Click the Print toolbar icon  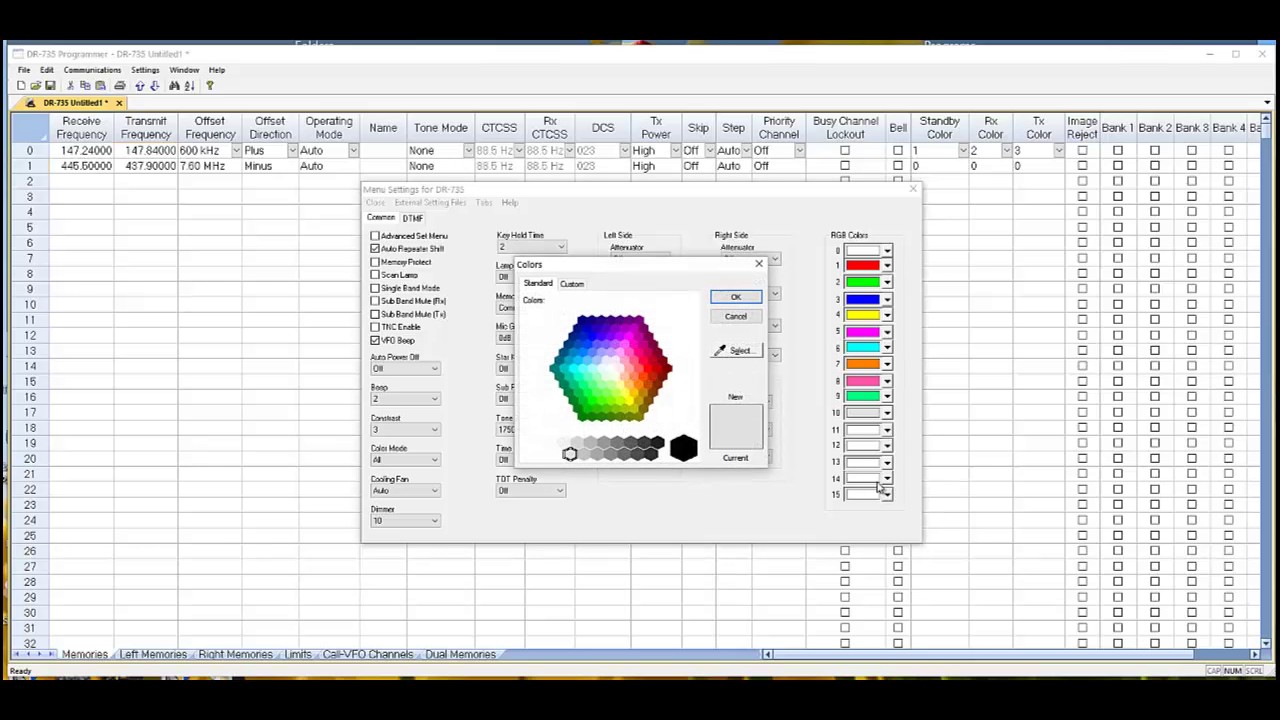120,86
